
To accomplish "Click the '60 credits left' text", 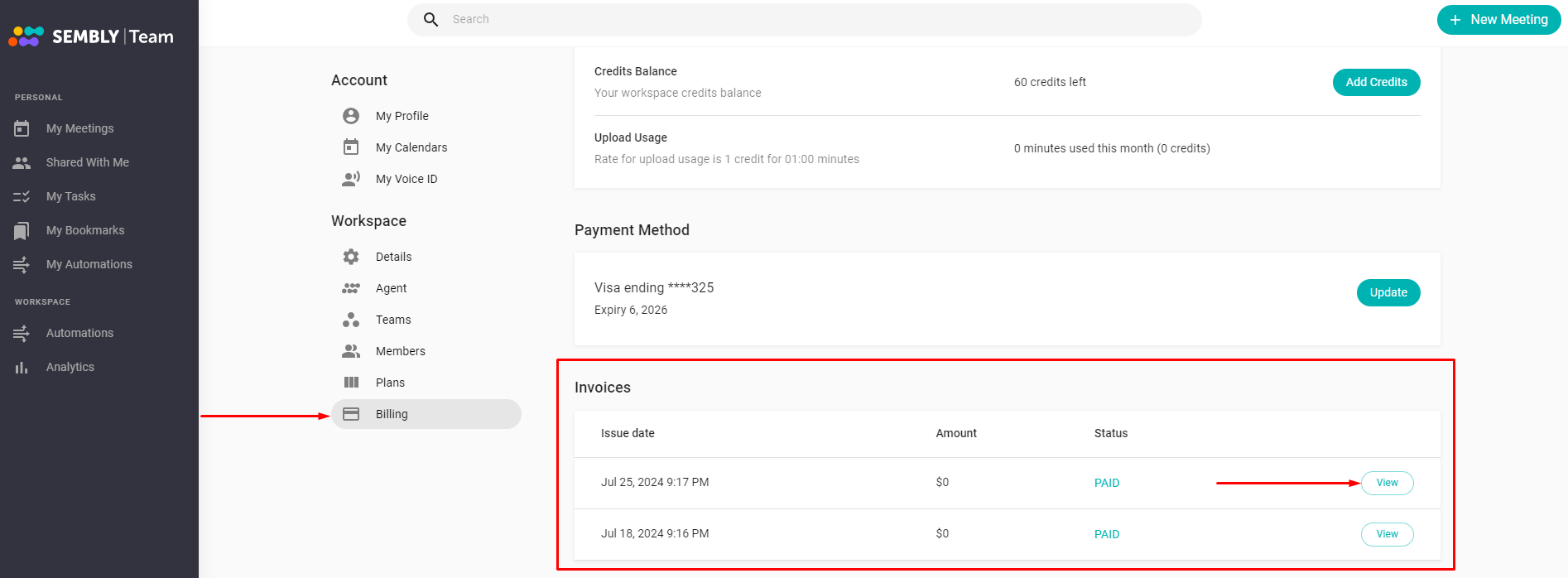I will 1050,82.
